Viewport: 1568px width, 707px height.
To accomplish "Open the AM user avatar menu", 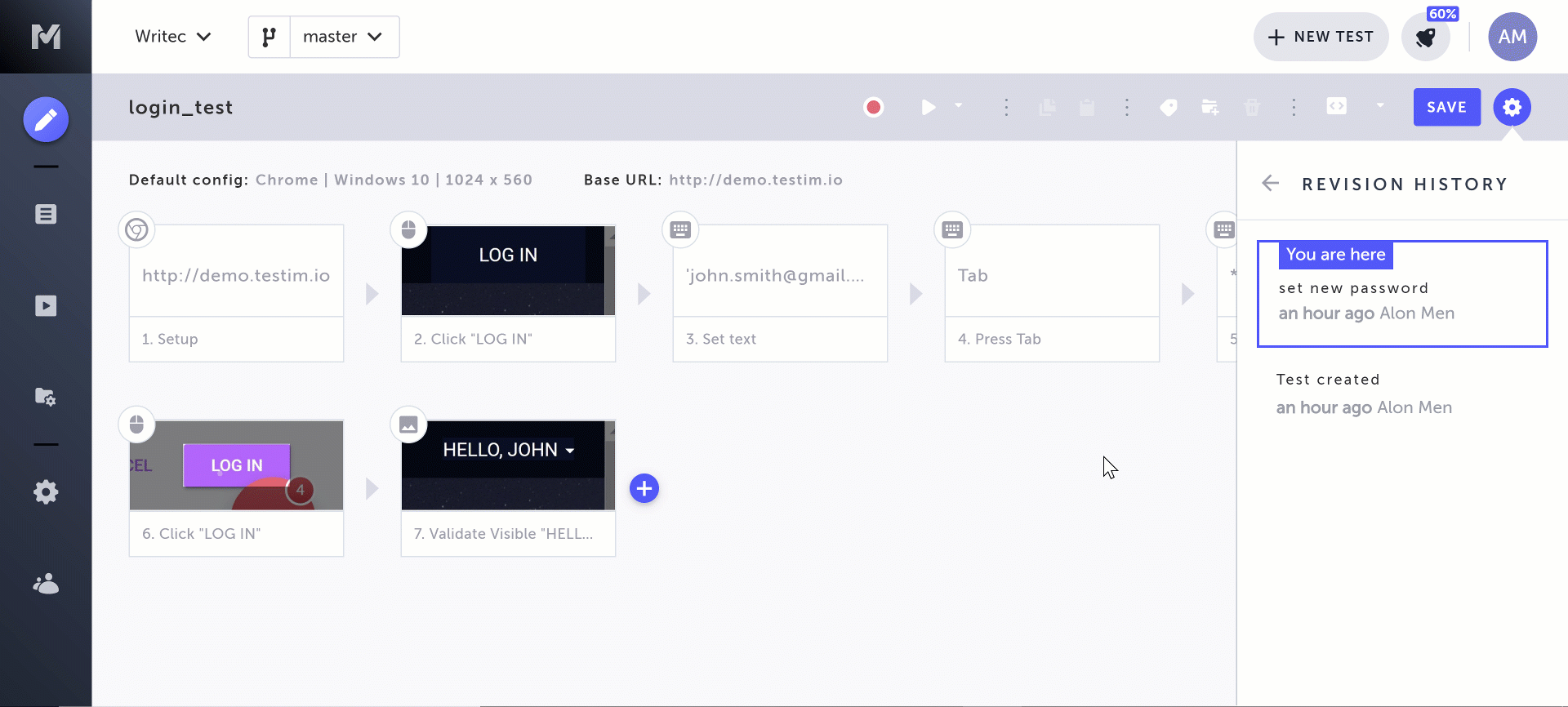I will coord(1512,37).
